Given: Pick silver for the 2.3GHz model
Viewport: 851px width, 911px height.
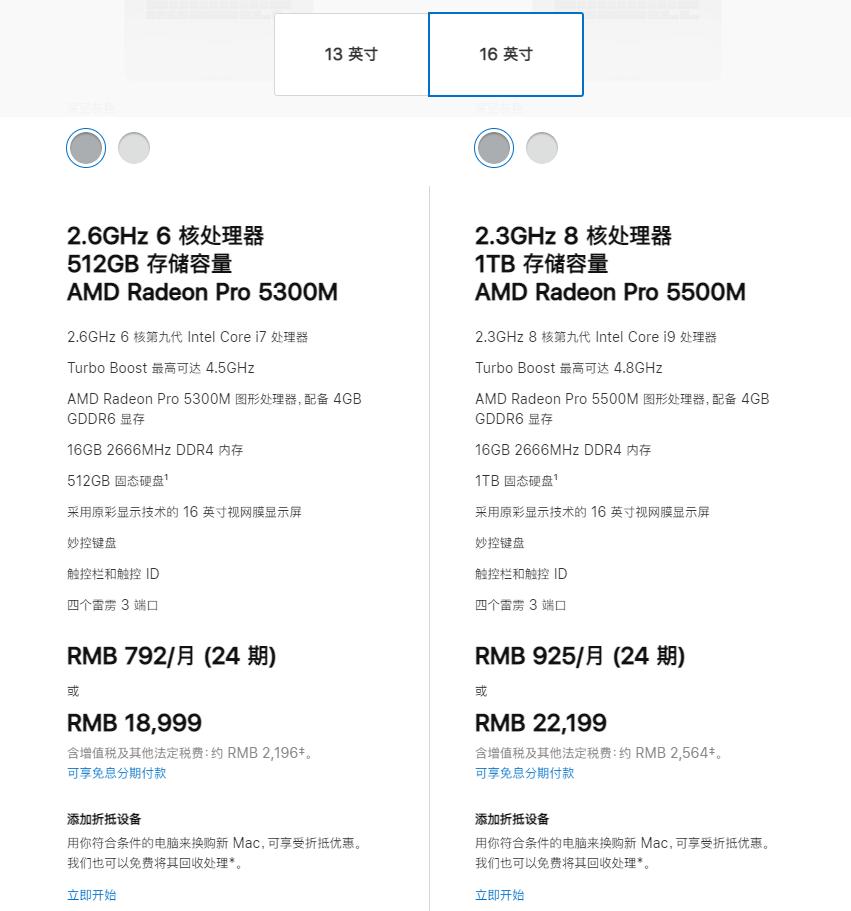Looking at the screenshot, I should [x=542, y=148].
